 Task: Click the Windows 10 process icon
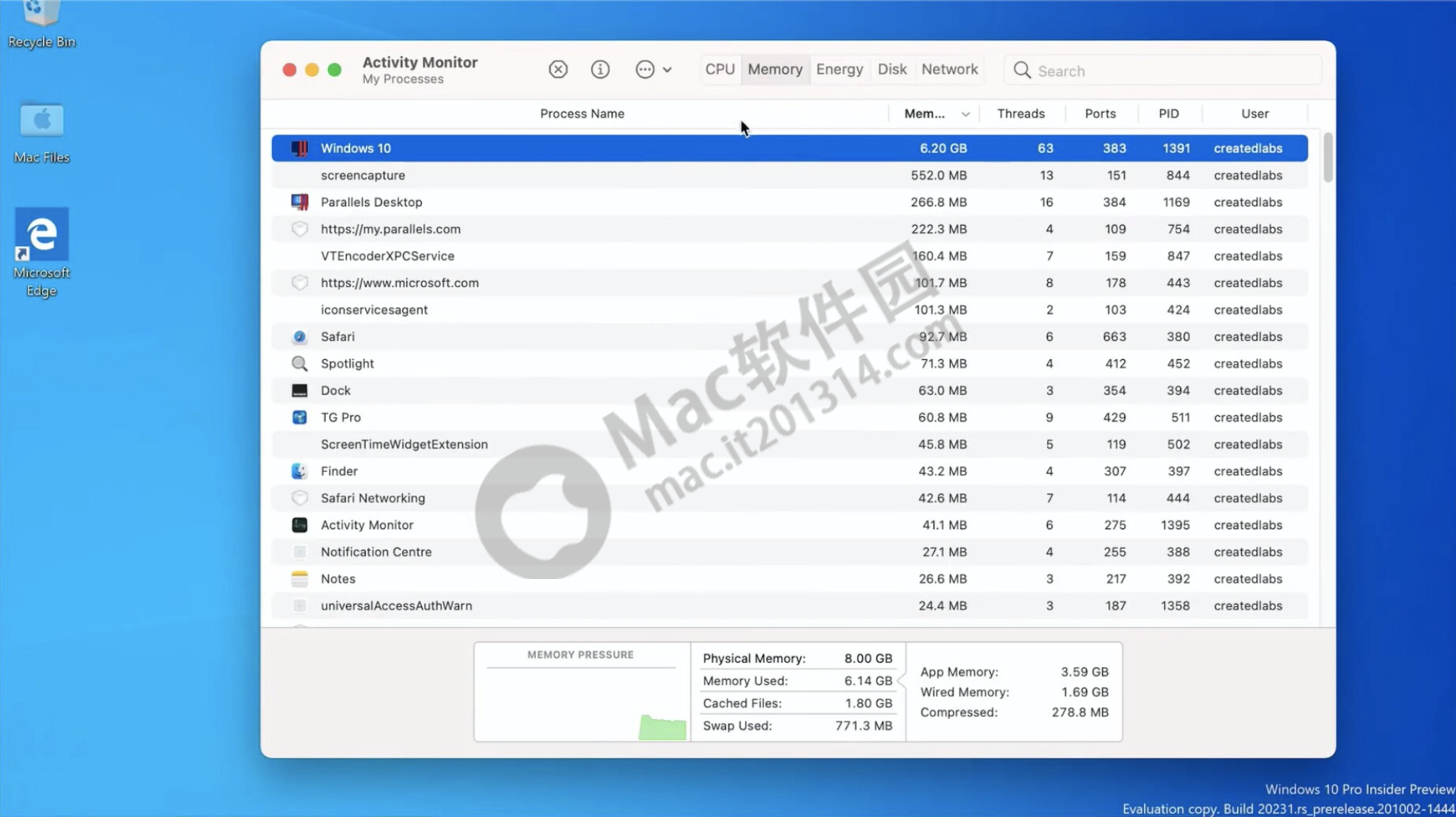(x=300, y=149)
